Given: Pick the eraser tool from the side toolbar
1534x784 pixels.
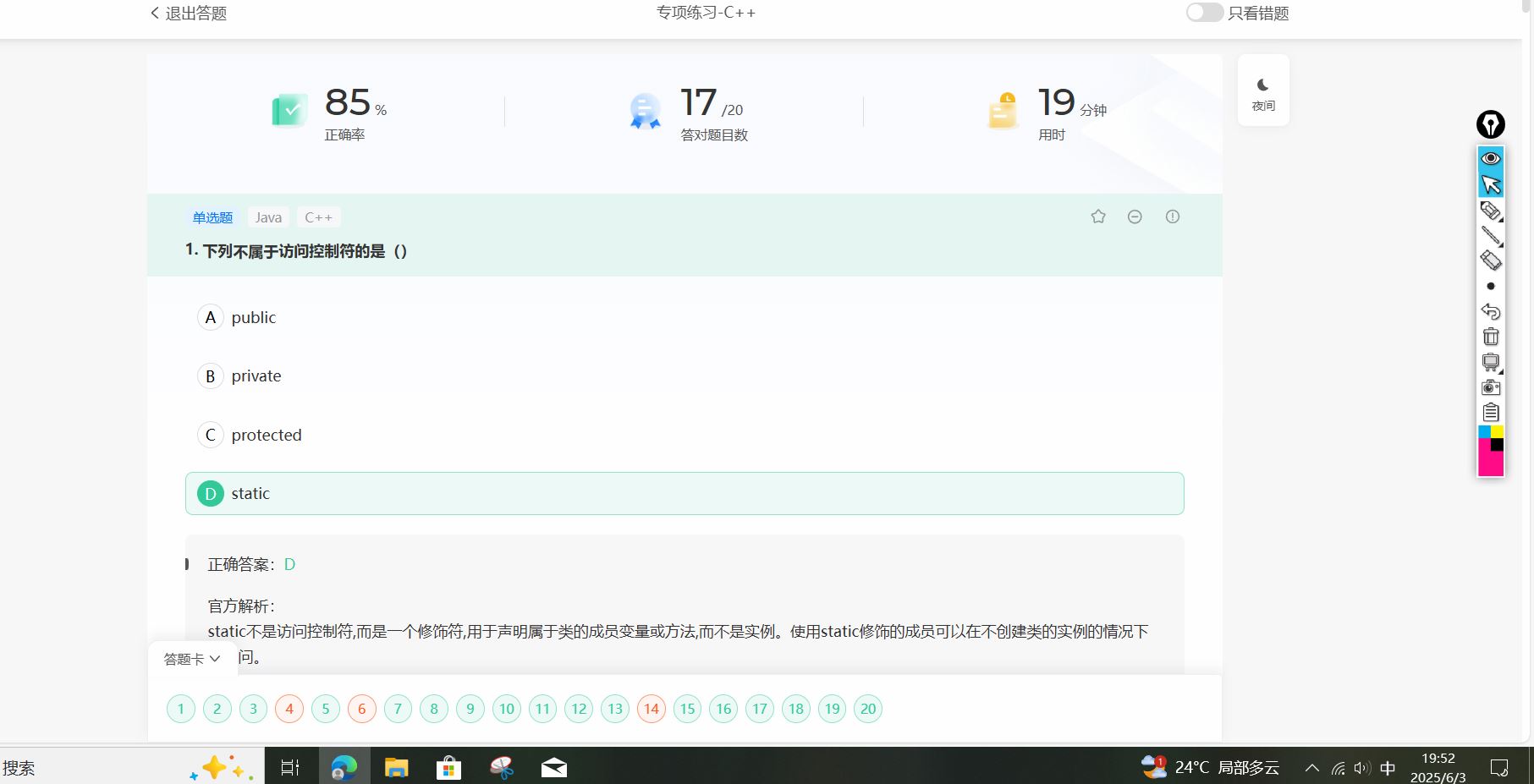Looking at the screenshot, I should [x=1490, y=260].
